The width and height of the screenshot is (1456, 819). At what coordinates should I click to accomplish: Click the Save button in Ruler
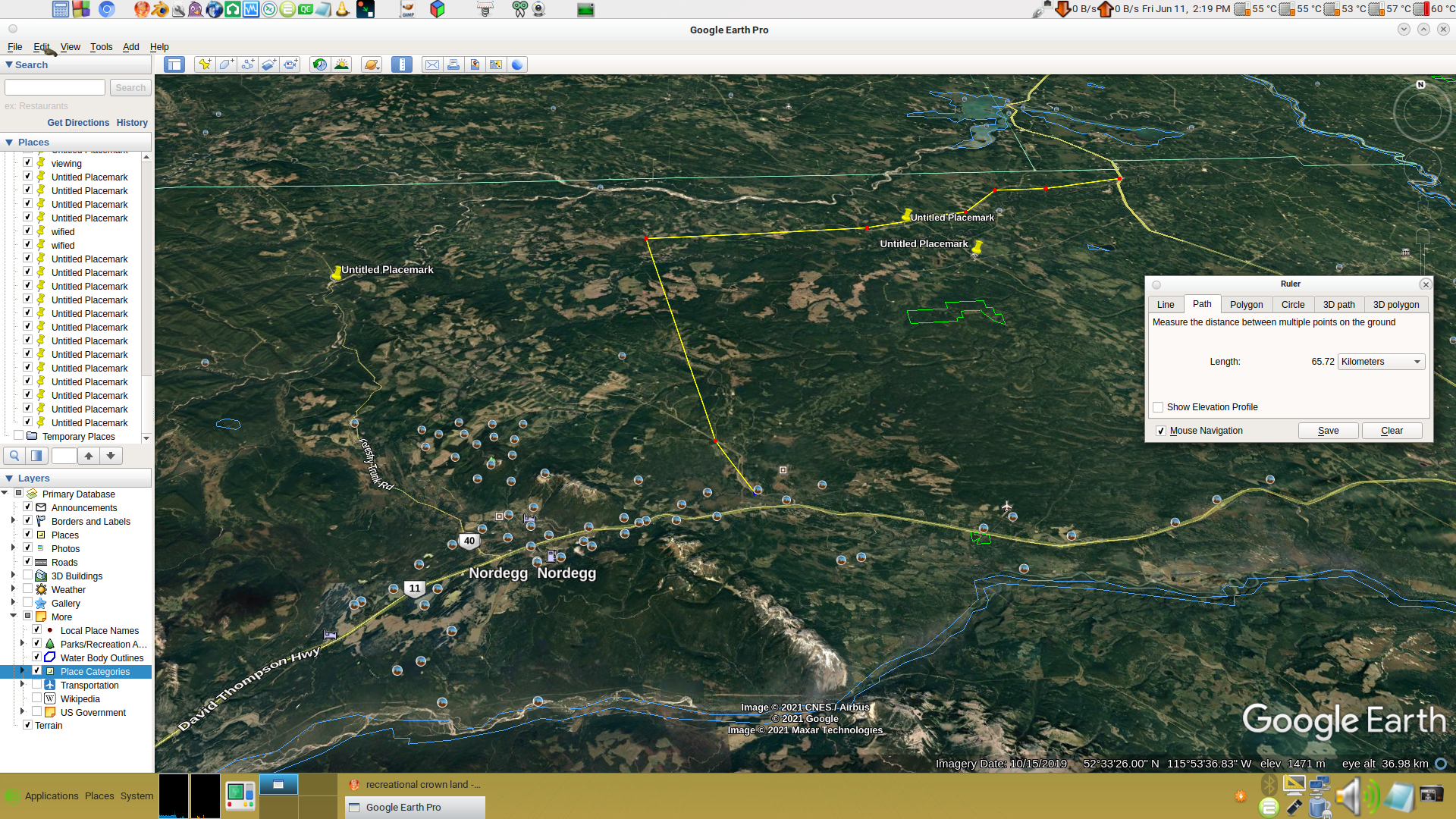1328,431
